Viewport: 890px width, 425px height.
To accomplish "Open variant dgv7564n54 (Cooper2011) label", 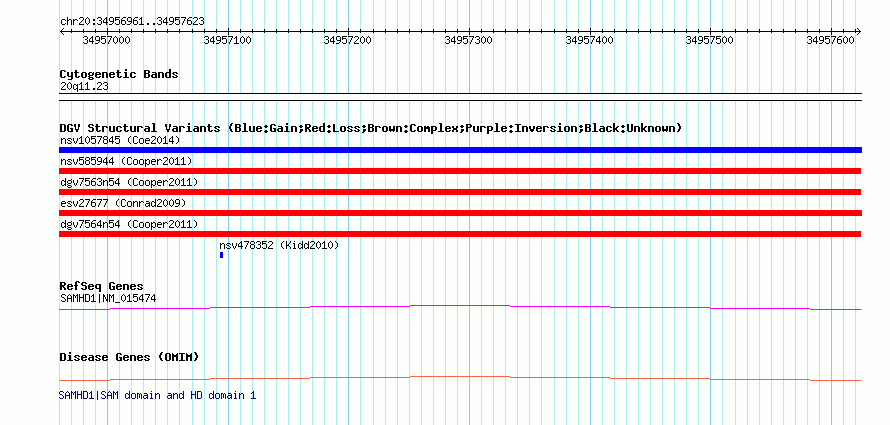I will [x=129, y=224].
